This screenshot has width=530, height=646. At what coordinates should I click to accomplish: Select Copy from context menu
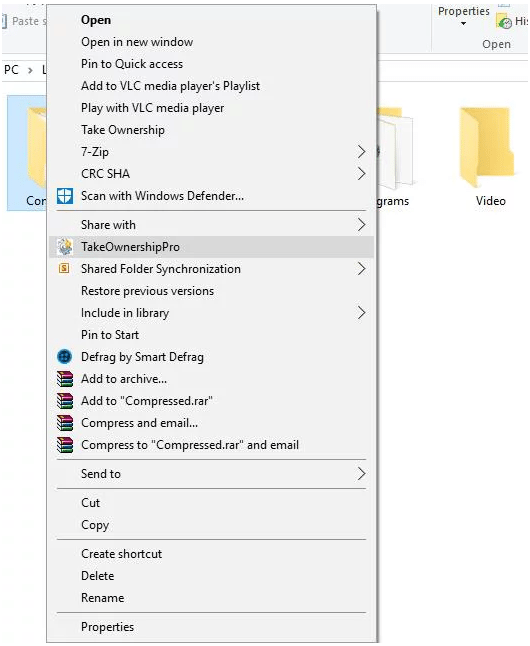pos(211,525)
